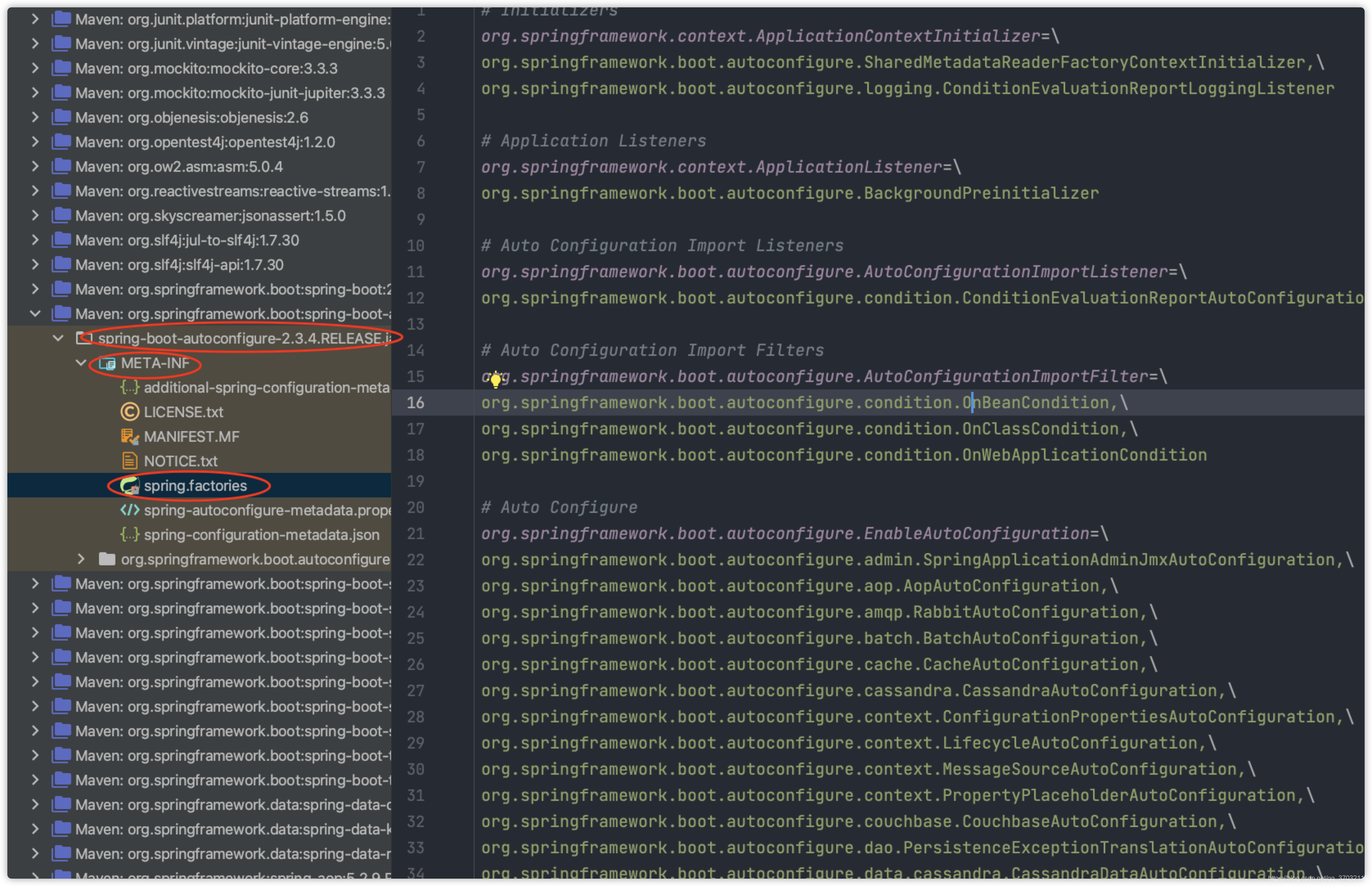Collapse the spring-boot-autoconfigure-2.3.4.RELEASE jar node
Image resolution: width=1372 pixels, height=886 pixels.
click(58, 338)
